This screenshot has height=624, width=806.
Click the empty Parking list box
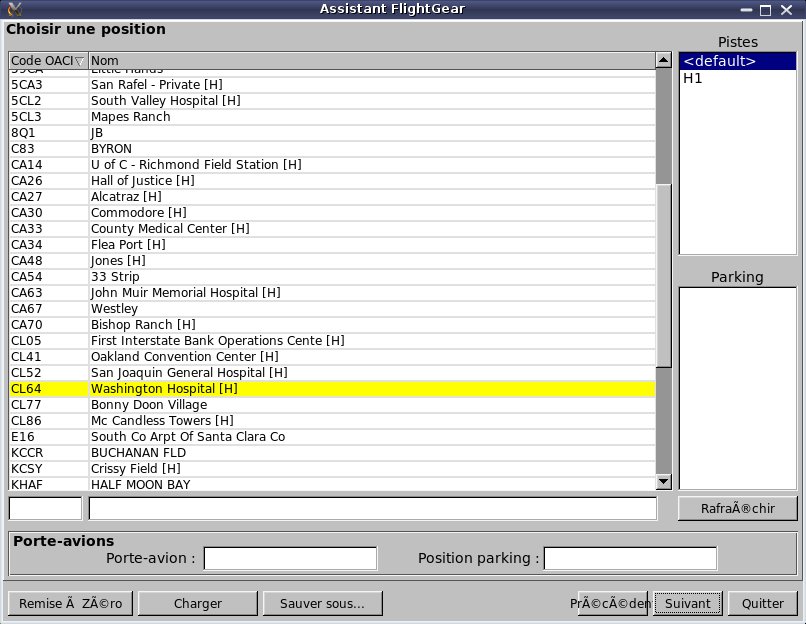click(738, 389)
